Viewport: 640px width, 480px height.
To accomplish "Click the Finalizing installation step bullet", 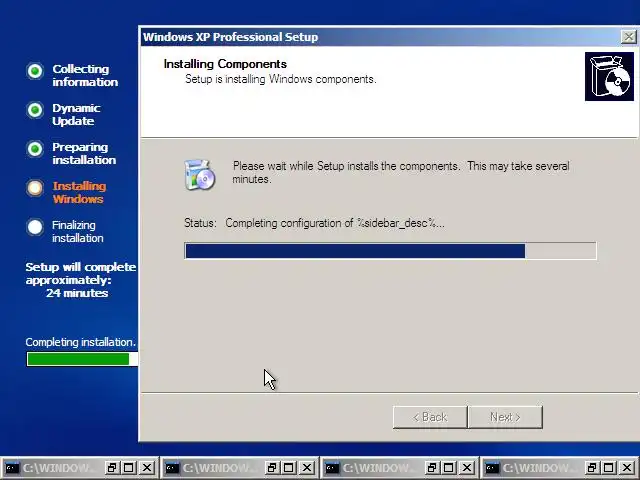I will pos(35,227).
